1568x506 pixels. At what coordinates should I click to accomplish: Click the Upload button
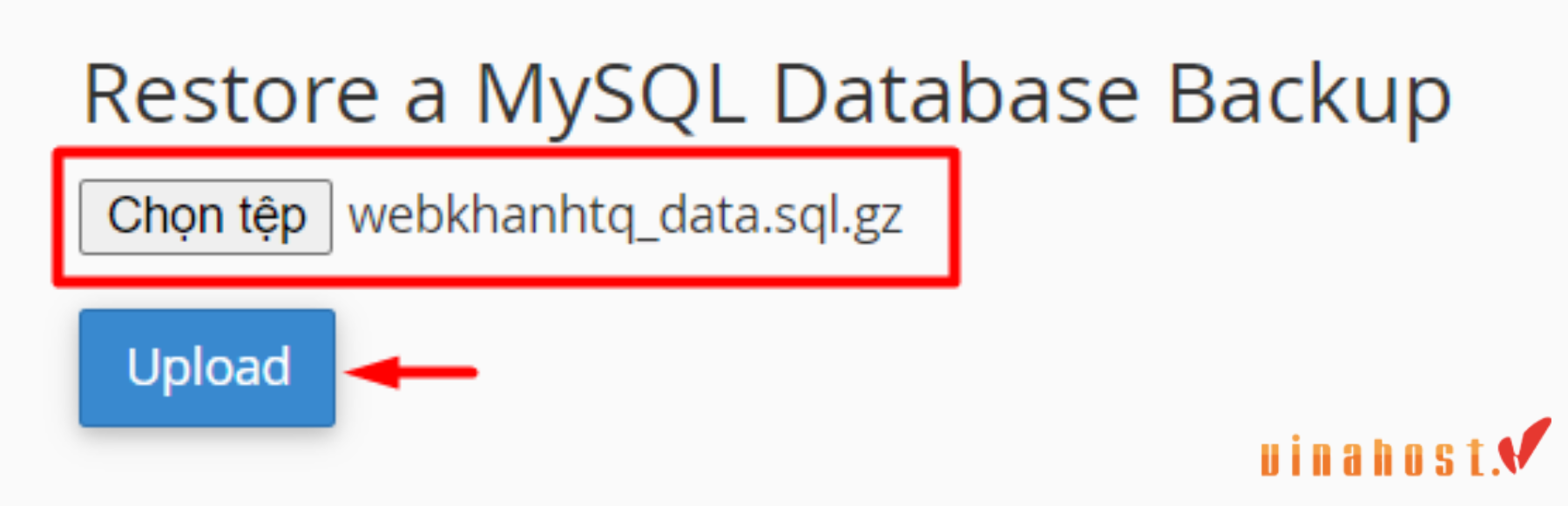207,368
